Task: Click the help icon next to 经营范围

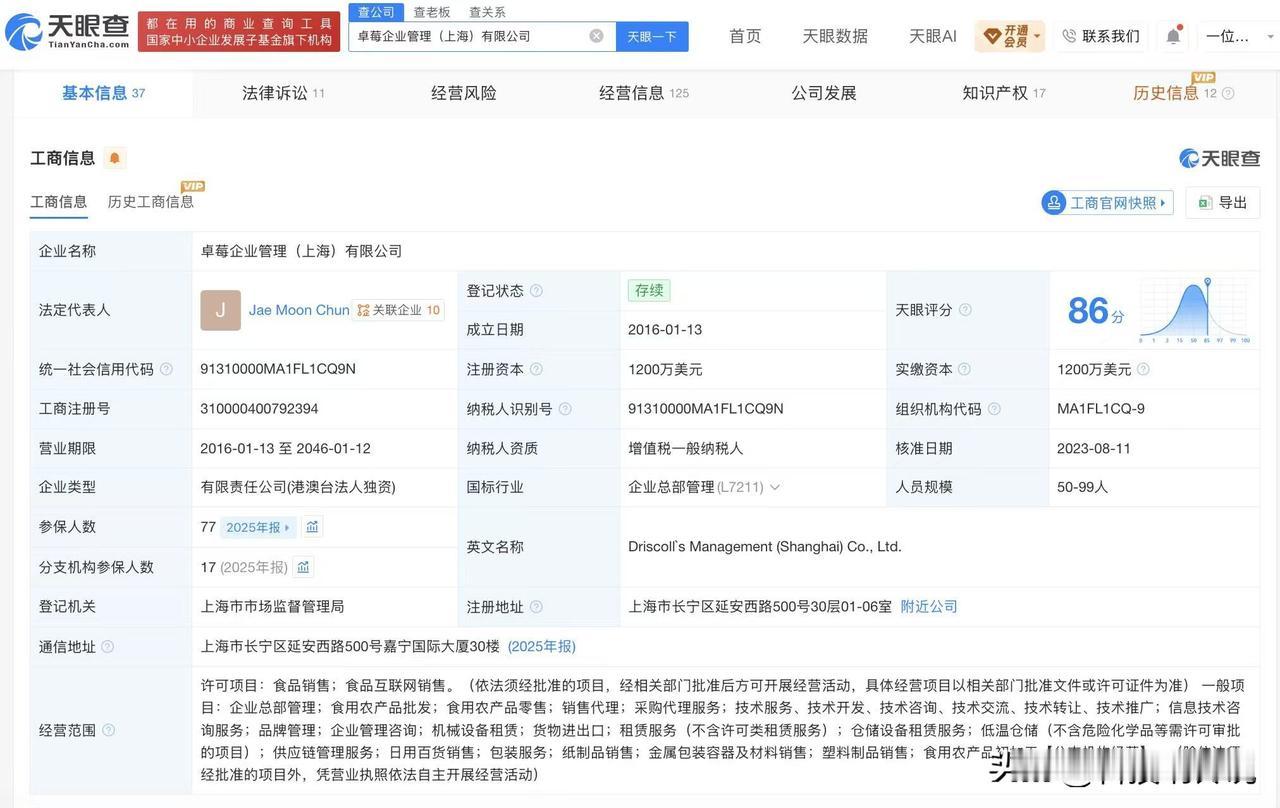Action: click(108, 730)
